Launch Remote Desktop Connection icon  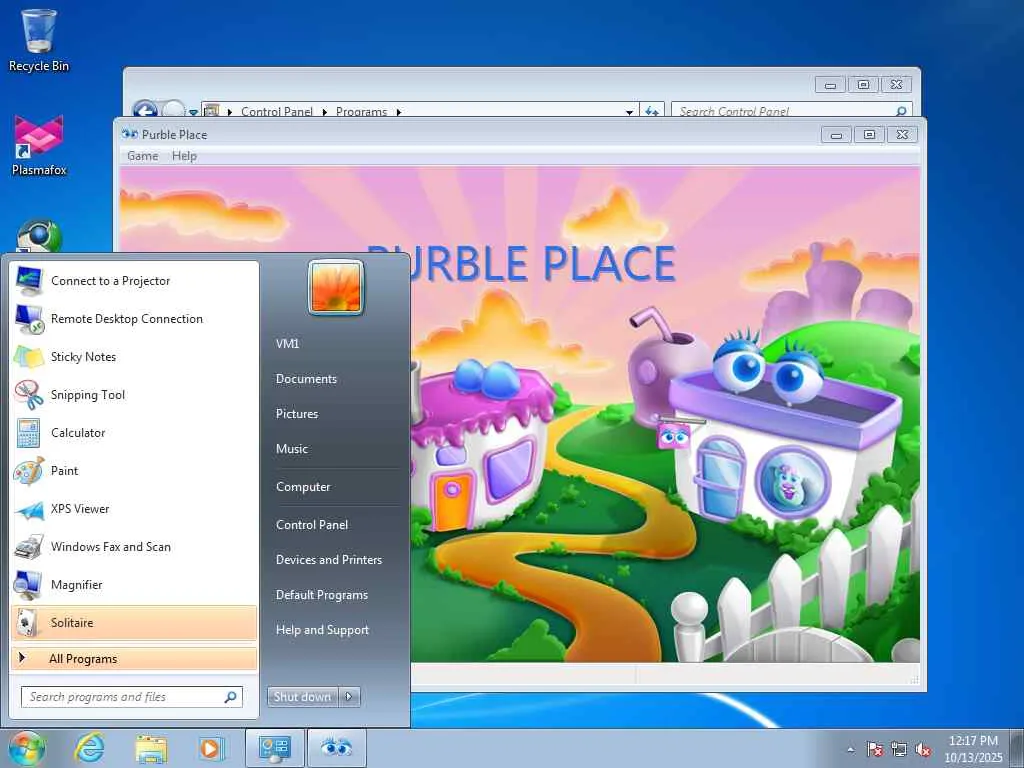click(29, 319)
